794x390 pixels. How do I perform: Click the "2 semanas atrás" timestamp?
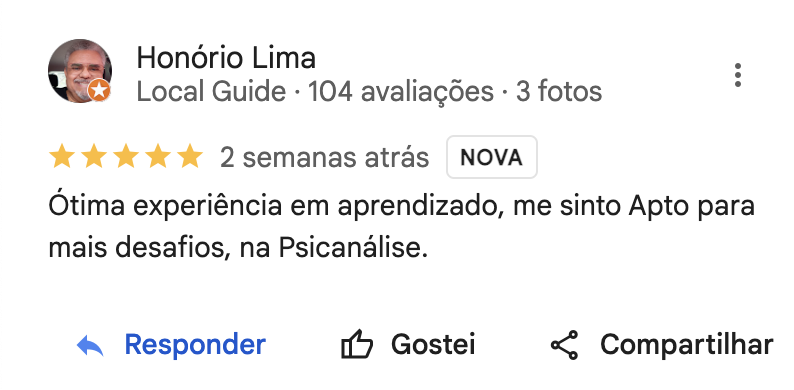tap(325, 158)
